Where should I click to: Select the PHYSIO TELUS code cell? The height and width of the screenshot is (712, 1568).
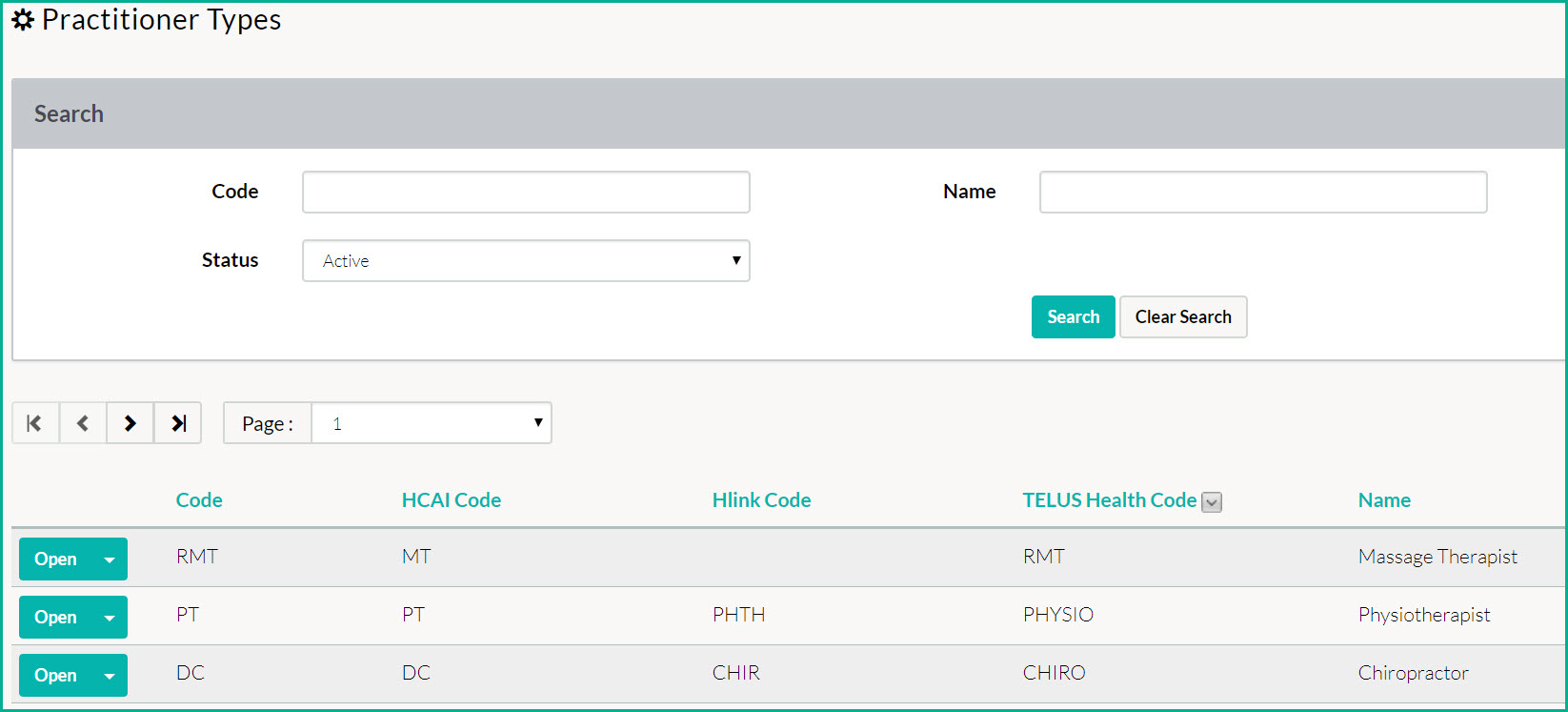pyautogui.click(x=1058, y=615)
